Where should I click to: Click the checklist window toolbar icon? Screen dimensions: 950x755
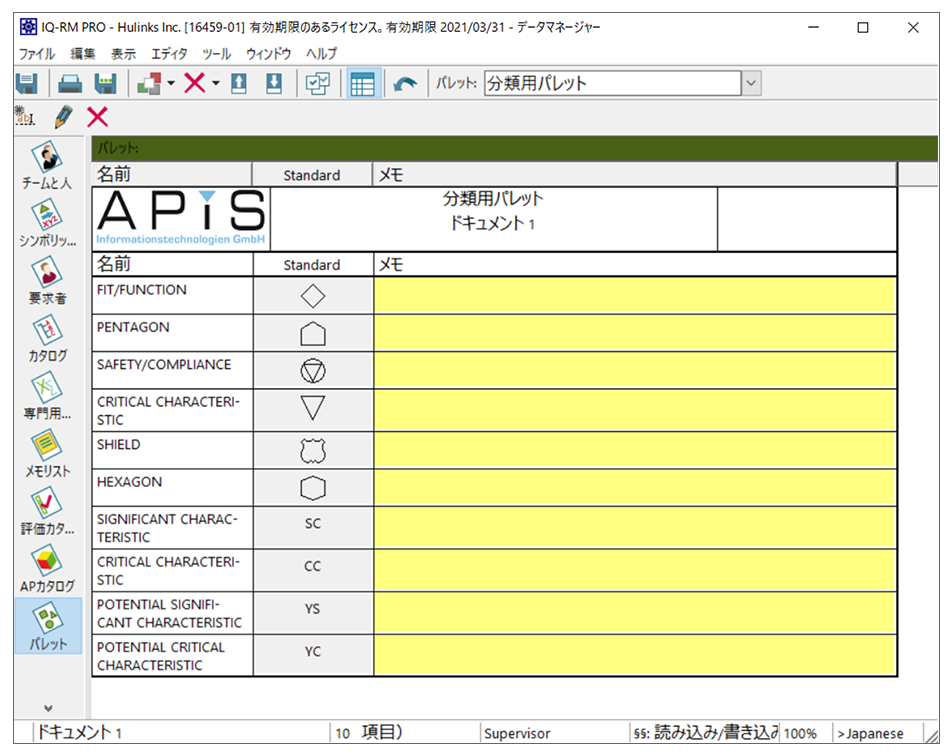coord(317,84)
